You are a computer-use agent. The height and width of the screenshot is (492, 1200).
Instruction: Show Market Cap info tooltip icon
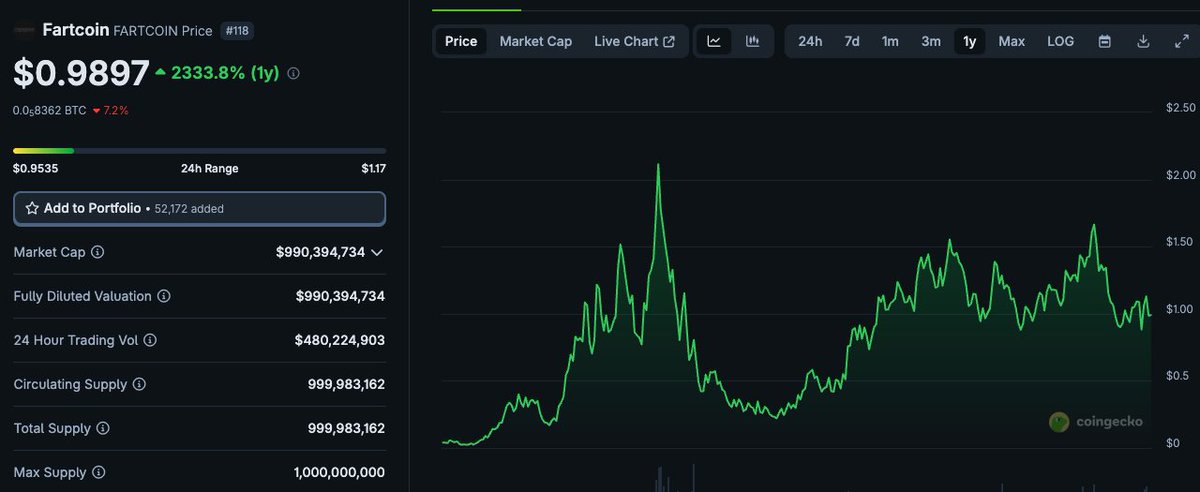97,252
